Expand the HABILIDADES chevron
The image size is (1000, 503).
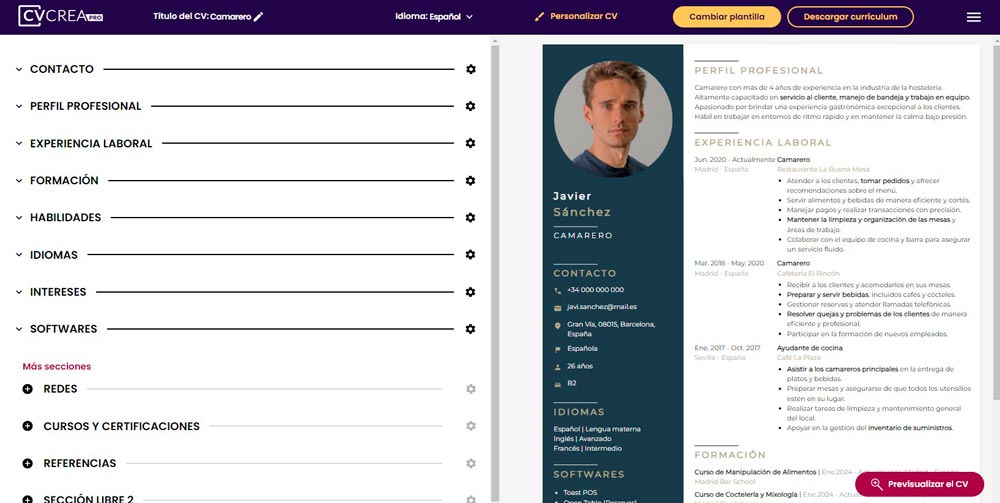click(19, 217)
